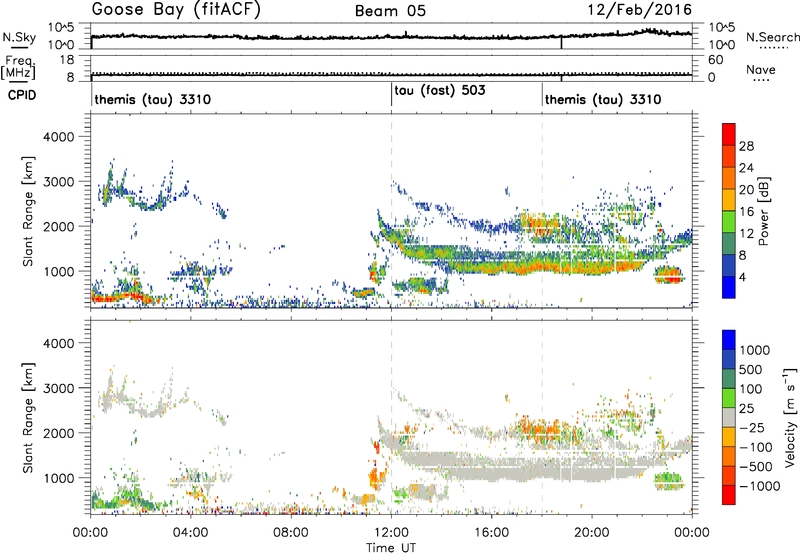The image size is (800, 554).
Task: Click the first 'themis (tau) 3310' CPID label
Action: 153,99
